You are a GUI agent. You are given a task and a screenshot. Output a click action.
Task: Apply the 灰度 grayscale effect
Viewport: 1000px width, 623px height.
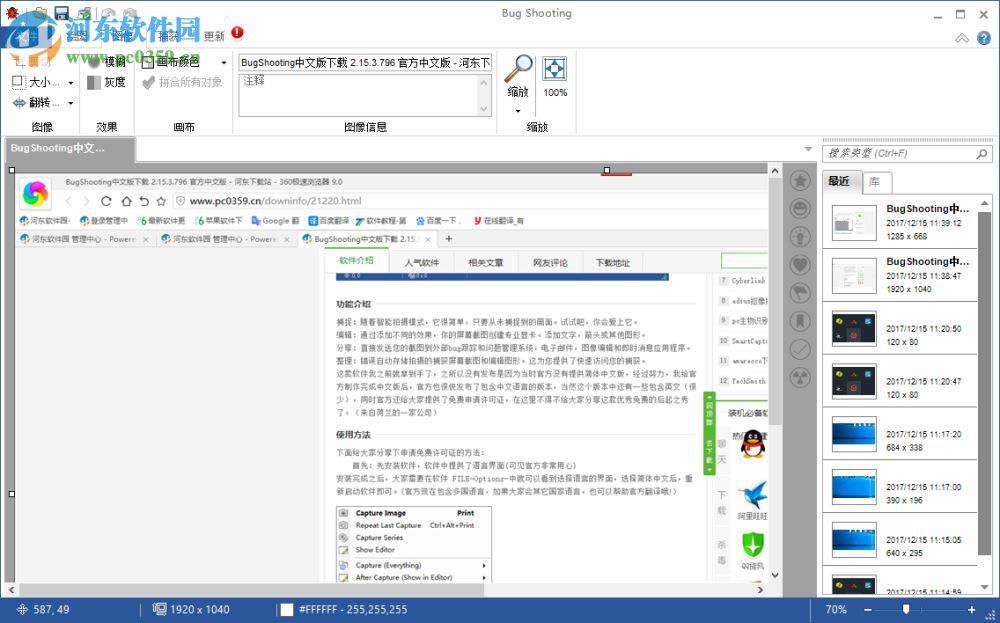click(x=107, y=82)
